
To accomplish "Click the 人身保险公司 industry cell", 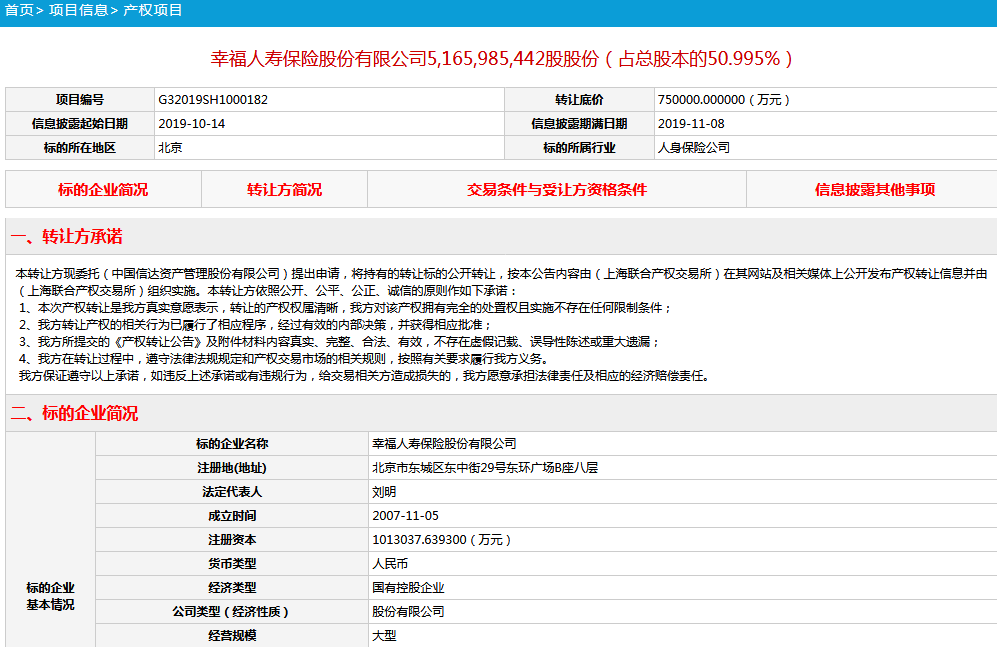I will [x=693, y=148].
